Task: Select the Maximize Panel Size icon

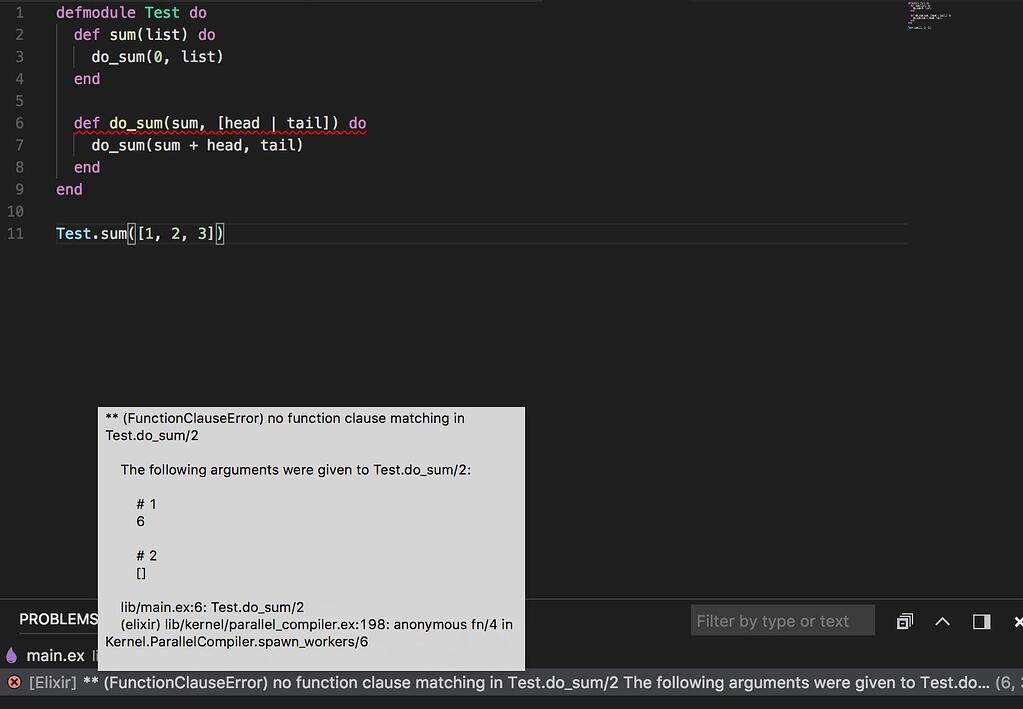Action: (981, 620)
